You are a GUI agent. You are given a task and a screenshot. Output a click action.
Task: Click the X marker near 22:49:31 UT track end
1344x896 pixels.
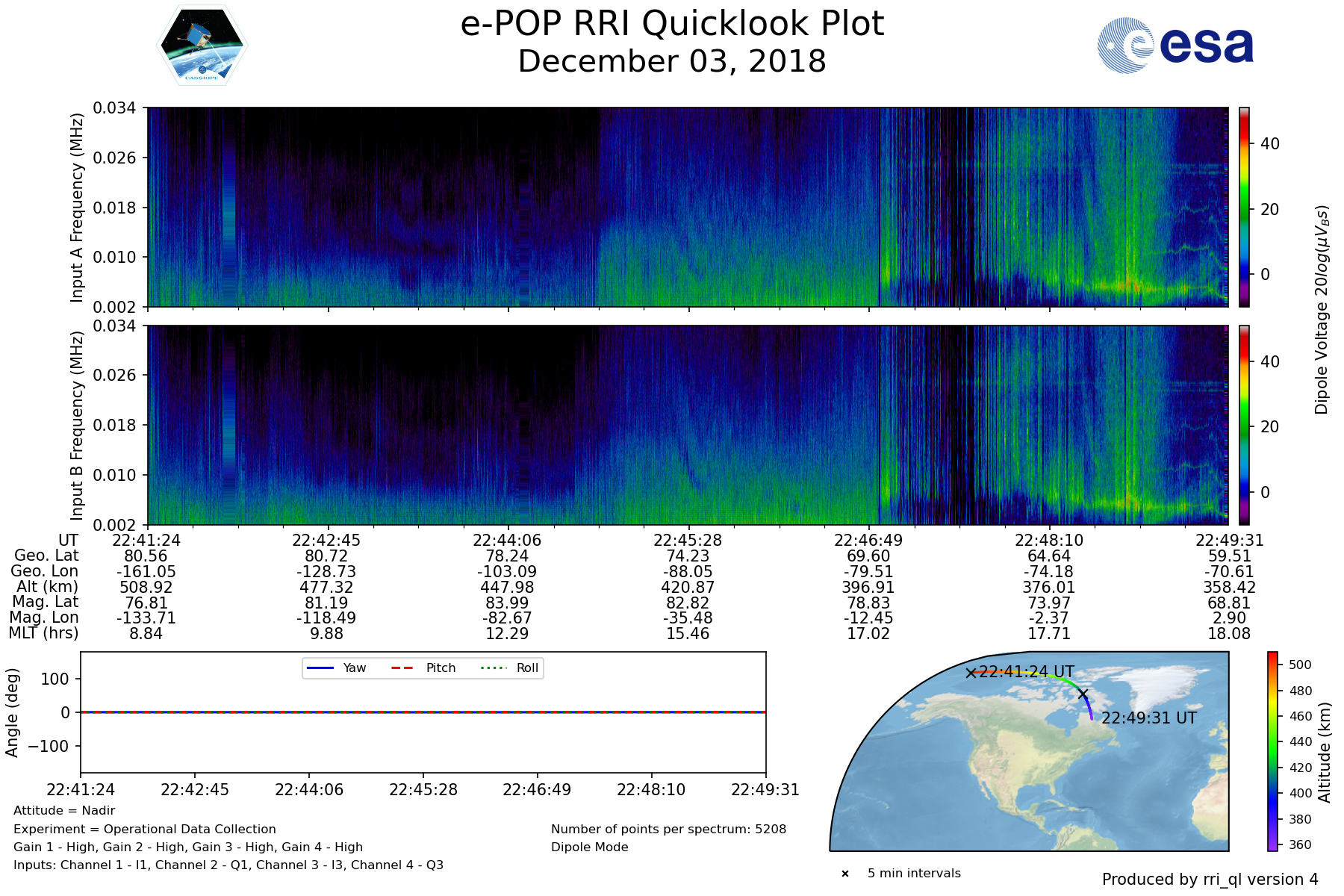point(1083,694)
